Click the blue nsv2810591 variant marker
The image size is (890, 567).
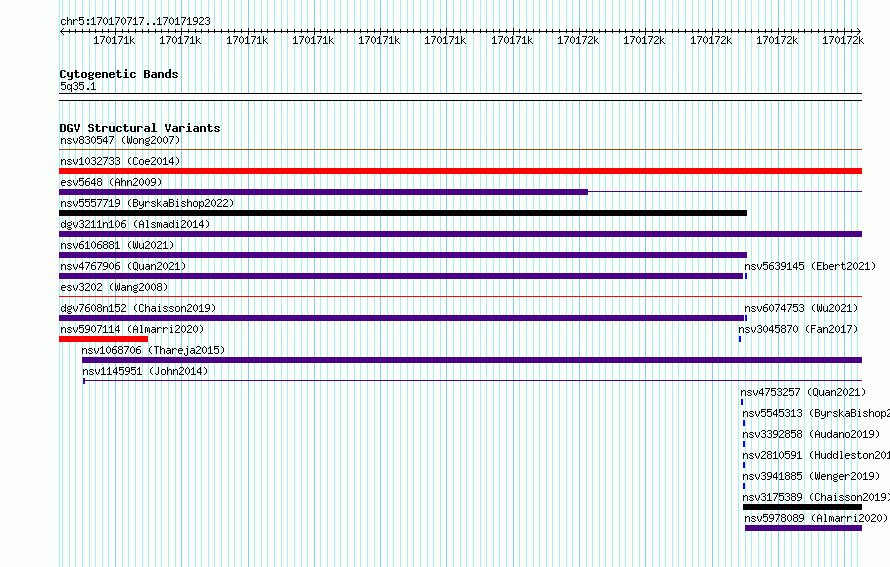tap(744, 465)
